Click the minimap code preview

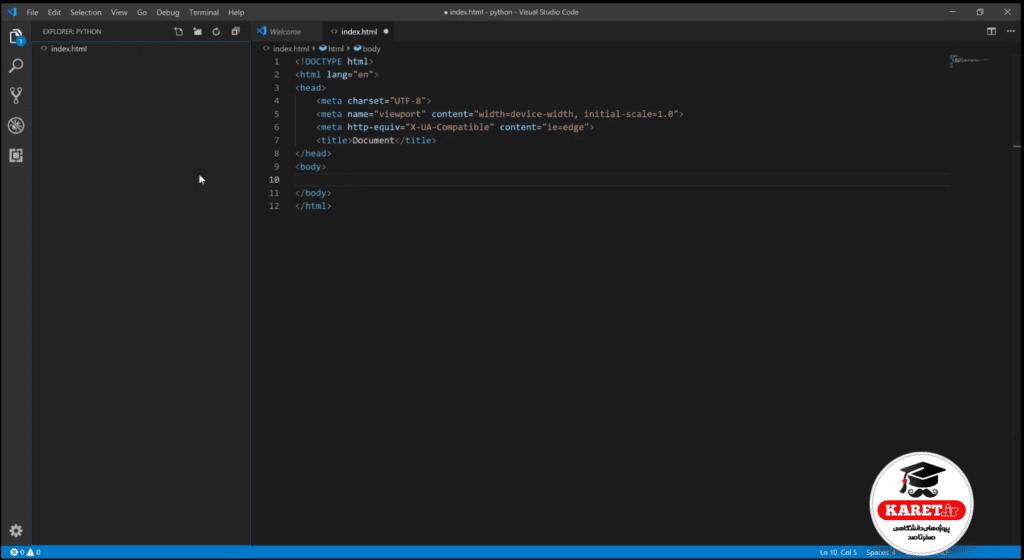coord(969,61)
